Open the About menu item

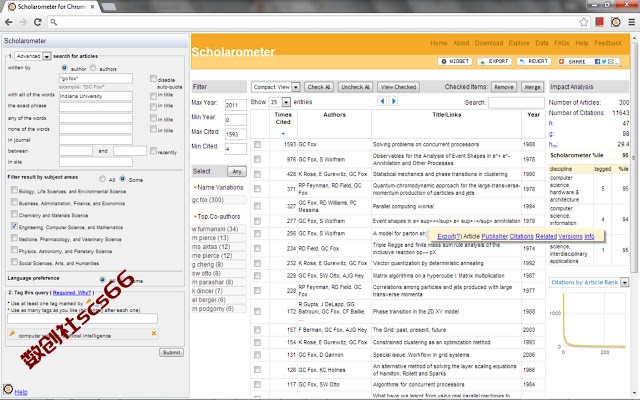click(x=461, y=43)
